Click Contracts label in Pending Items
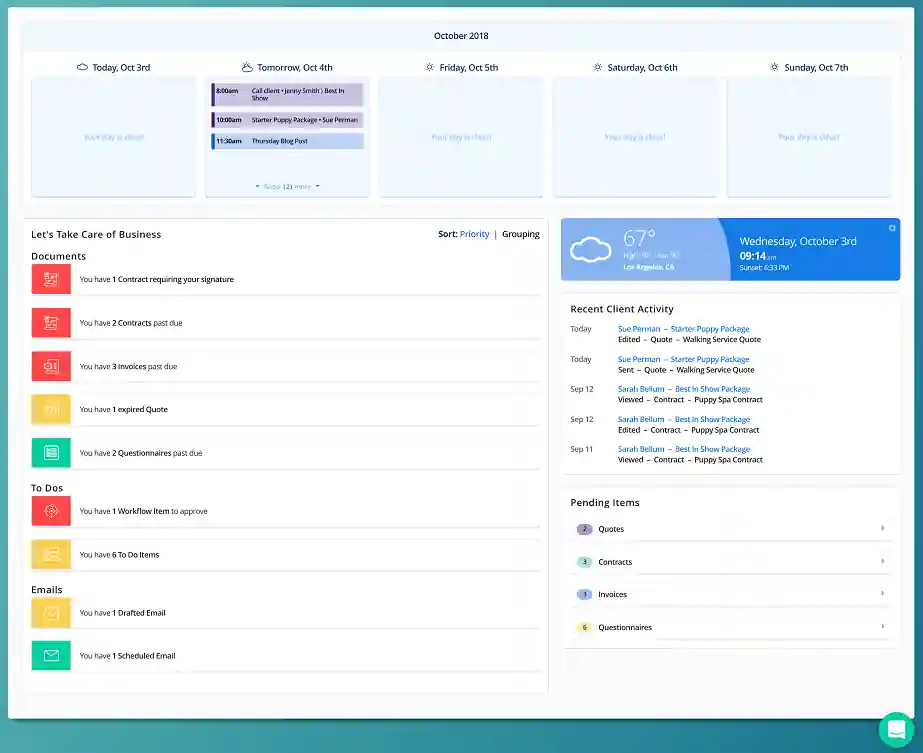The height and width of the screenshot is (753, 923). tap(615, 562)
